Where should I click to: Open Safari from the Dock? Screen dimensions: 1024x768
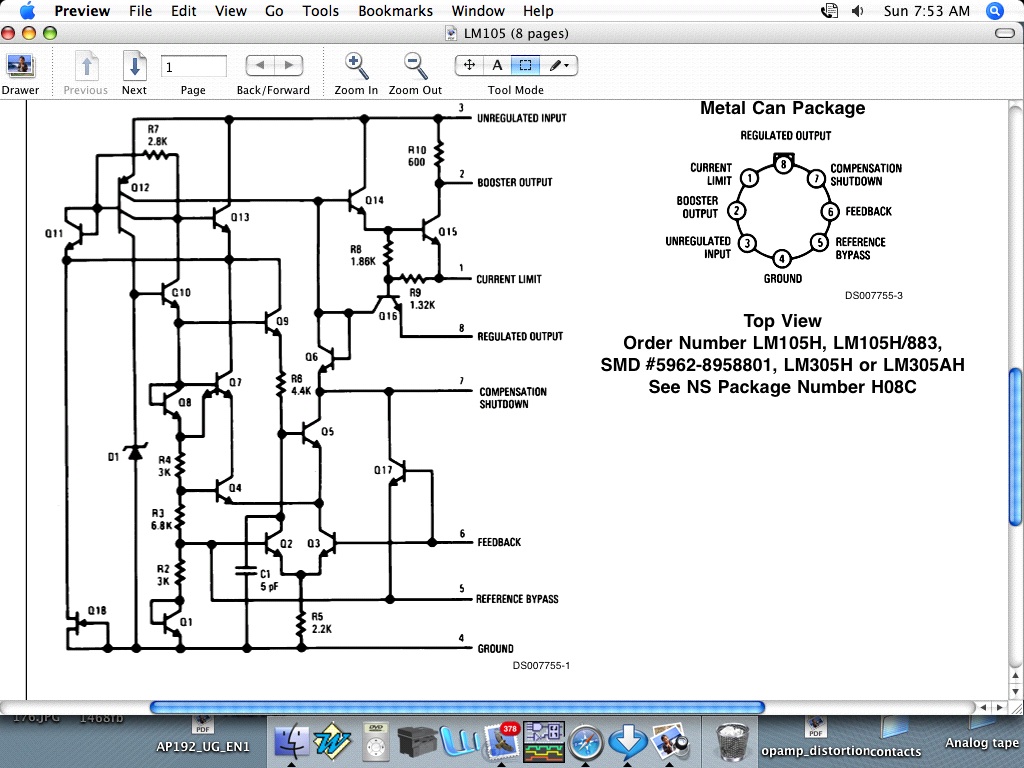pos(586,742)
